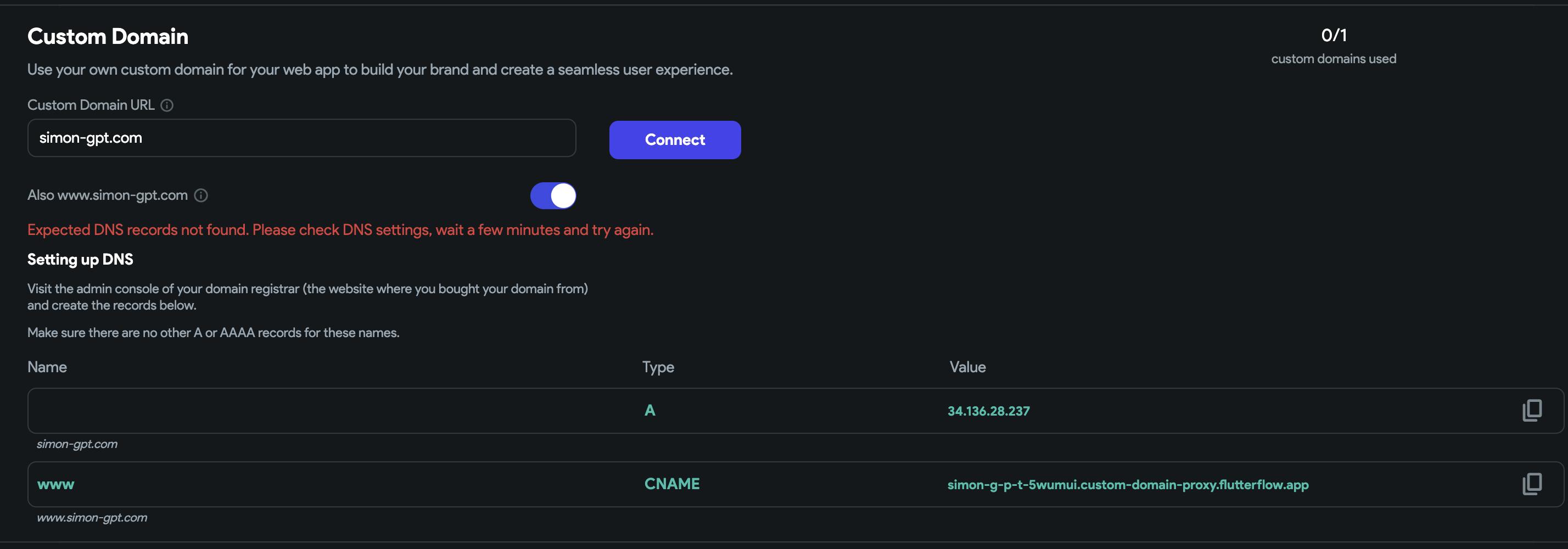Click the Custom Domain section title
The height and width of the screenshot is (549, 1568).
(x=108, y=37)
